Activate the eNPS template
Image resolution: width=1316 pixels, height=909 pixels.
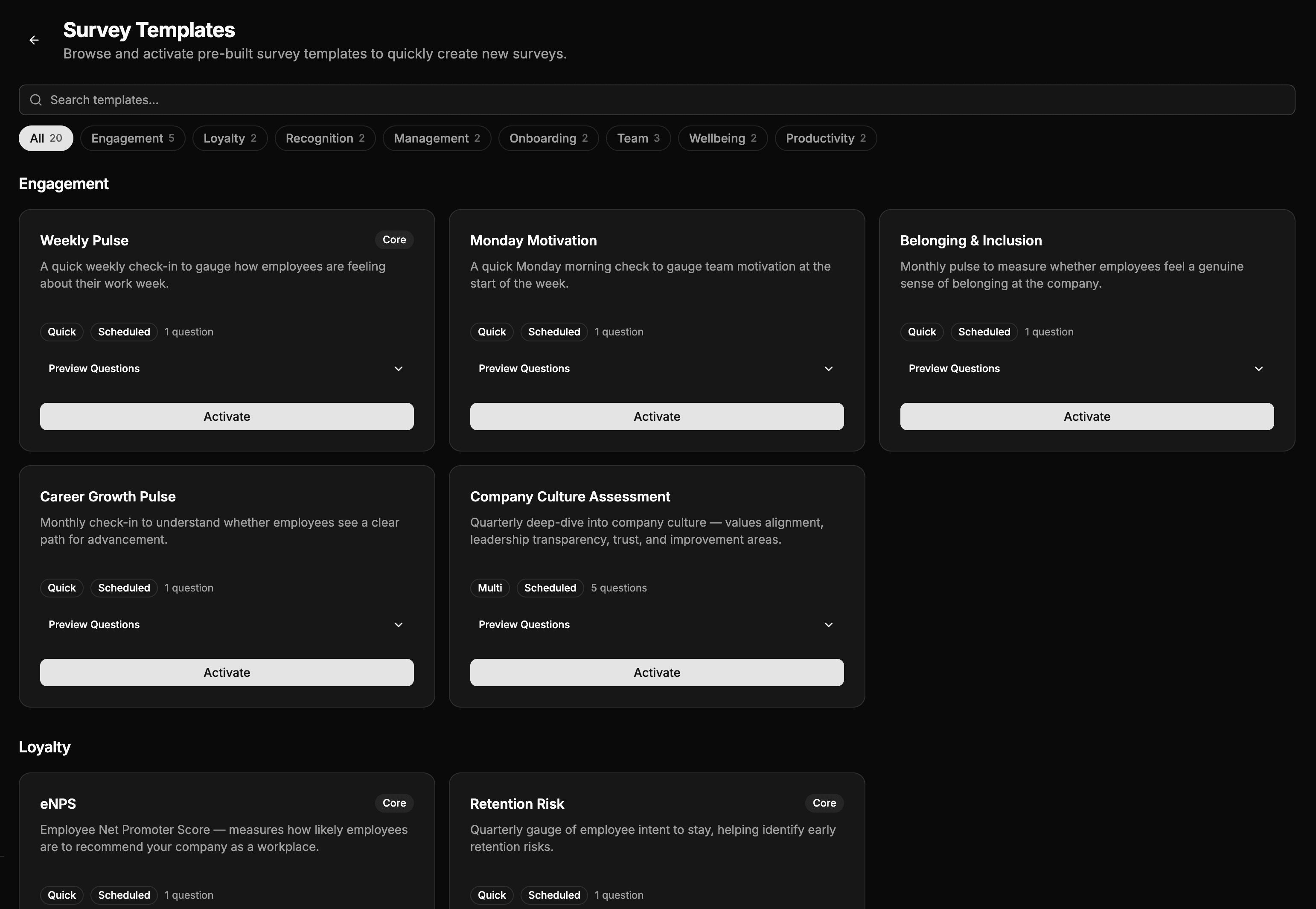pyautogui.click(x=227, y=906)
